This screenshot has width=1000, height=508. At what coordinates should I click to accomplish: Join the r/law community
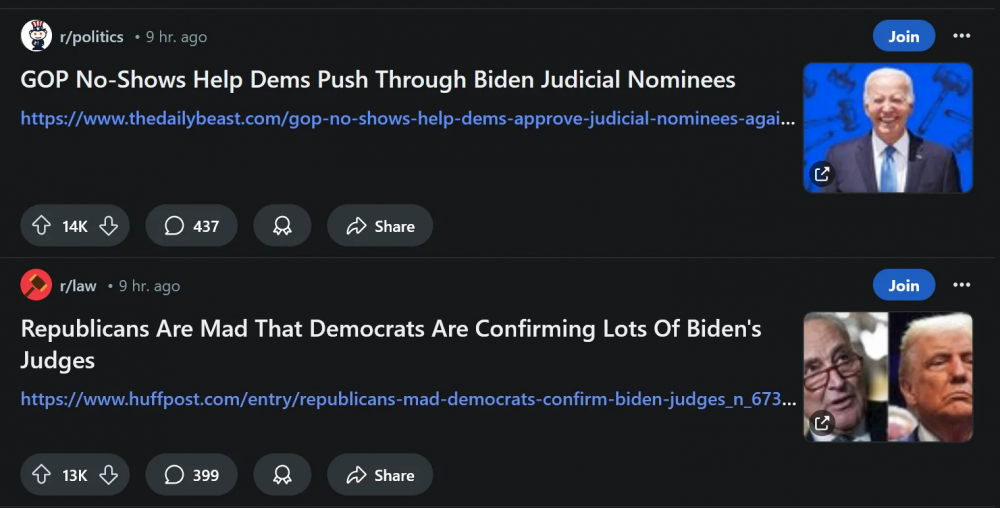click(x=903, y=286)
